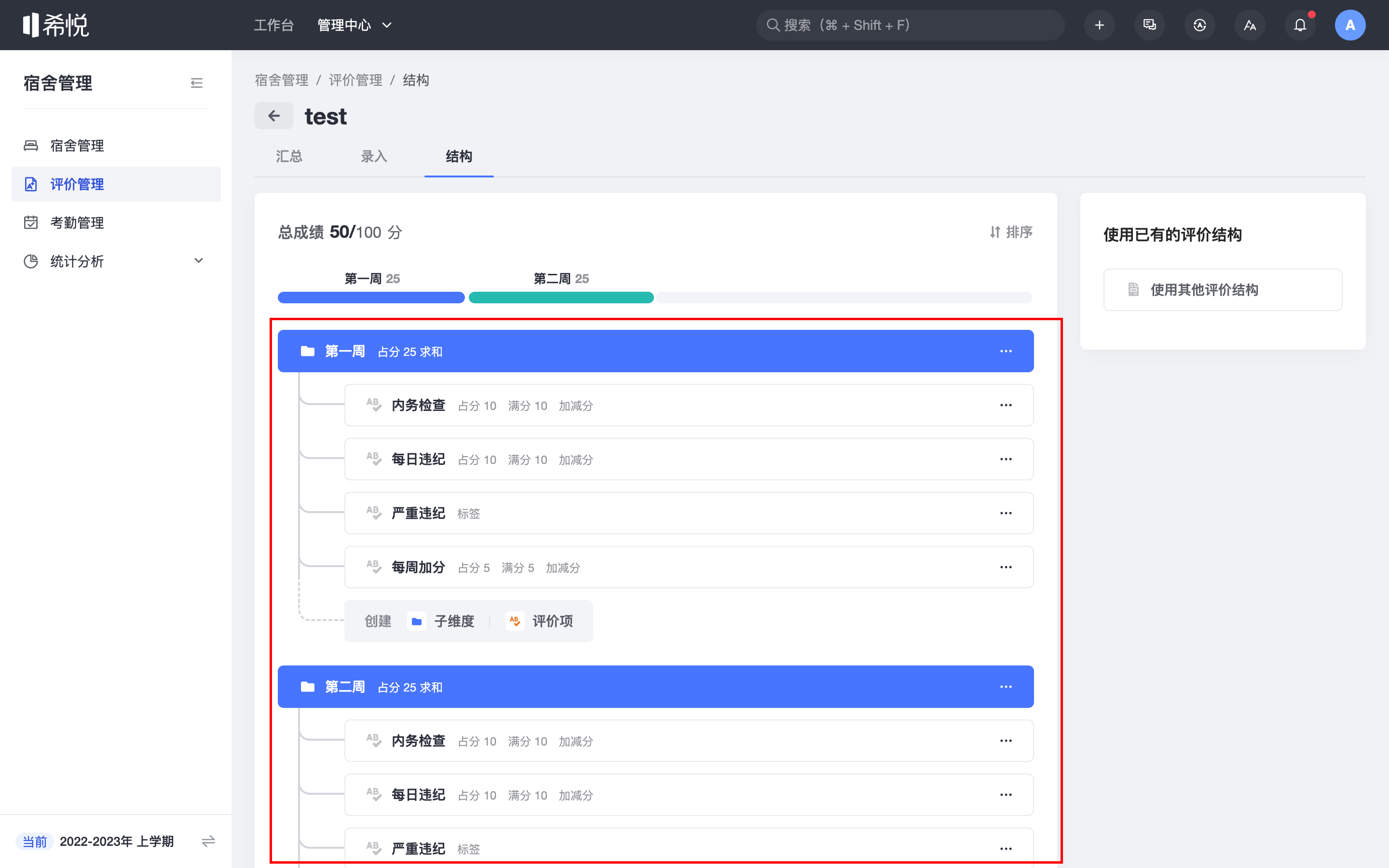Open 考勤管理 in the sidebar
The width and height of the screenshot is (1389, 868).
[116, 223]
